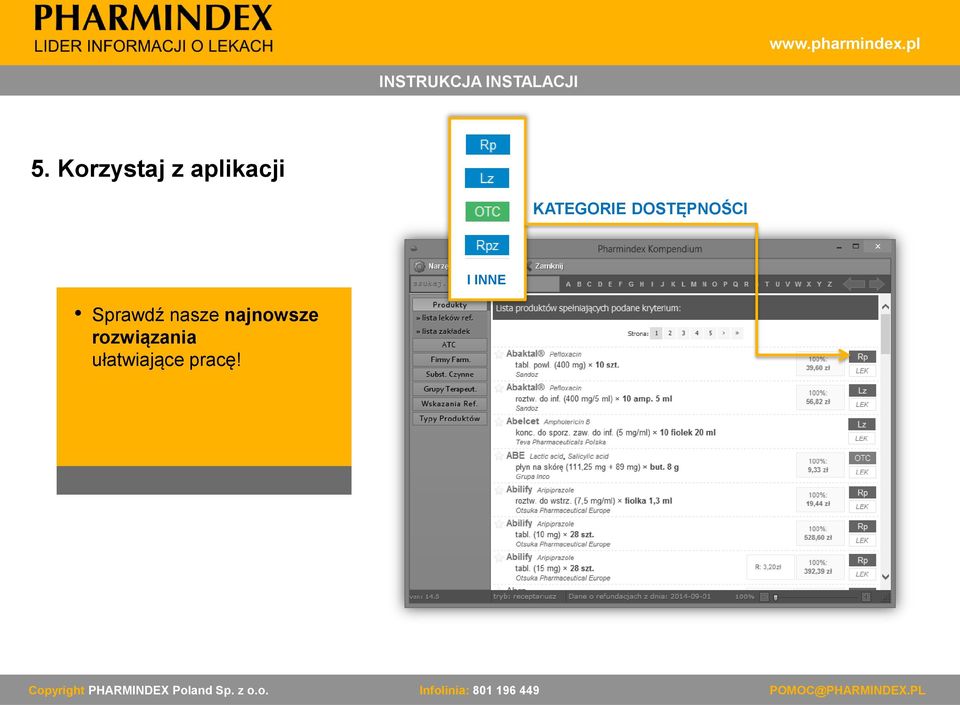Switch to the Typy Produktów section
The width and height of the screenshot is (960, 705).
pos(449,419)
